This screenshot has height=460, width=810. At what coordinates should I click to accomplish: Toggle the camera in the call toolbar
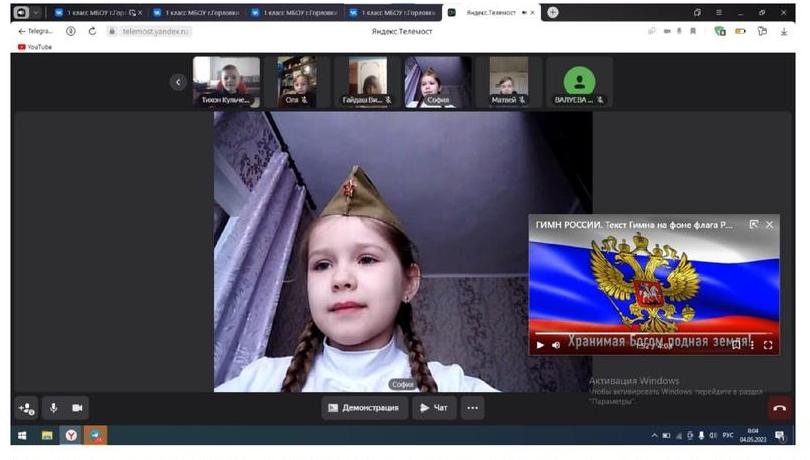[x=77, y=408]
